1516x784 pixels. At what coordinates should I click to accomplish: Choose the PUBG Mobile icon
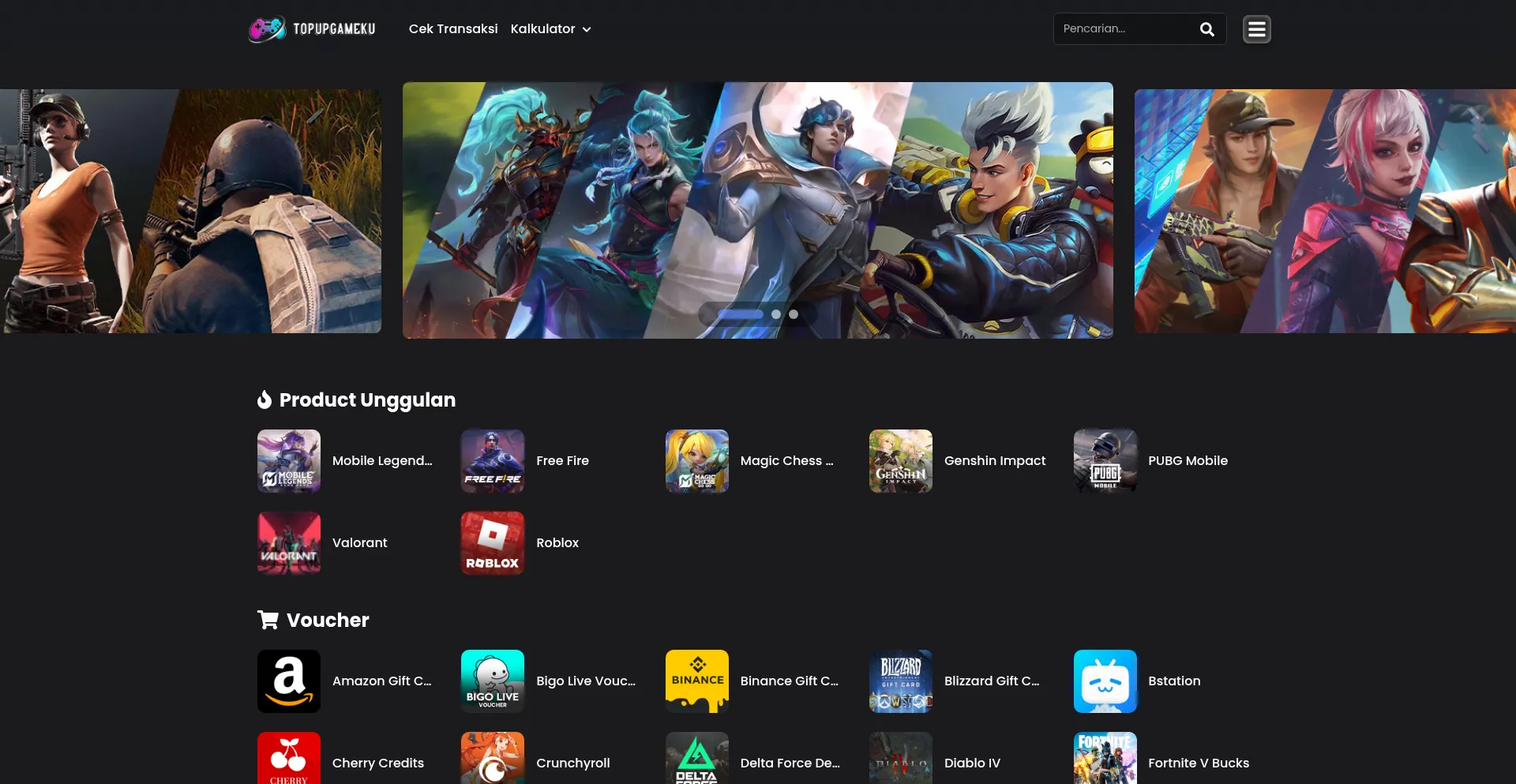coord(1105,461)
